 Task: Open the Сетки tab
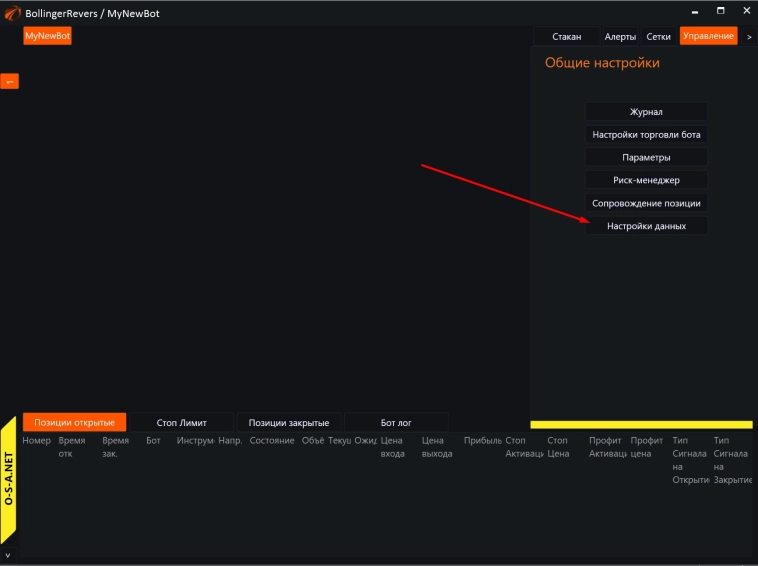point(658,36)
